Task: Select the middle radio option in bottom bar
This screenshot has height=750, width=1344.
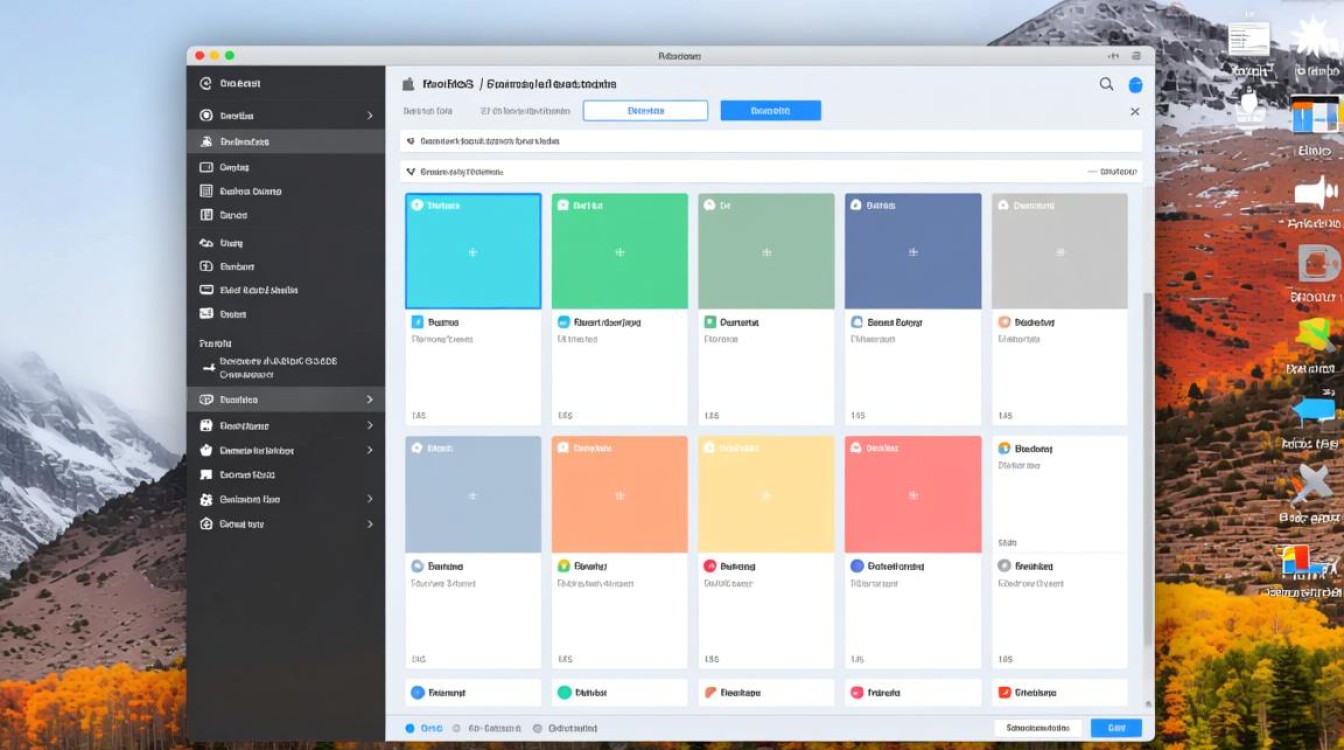Action: click(457, 729)
